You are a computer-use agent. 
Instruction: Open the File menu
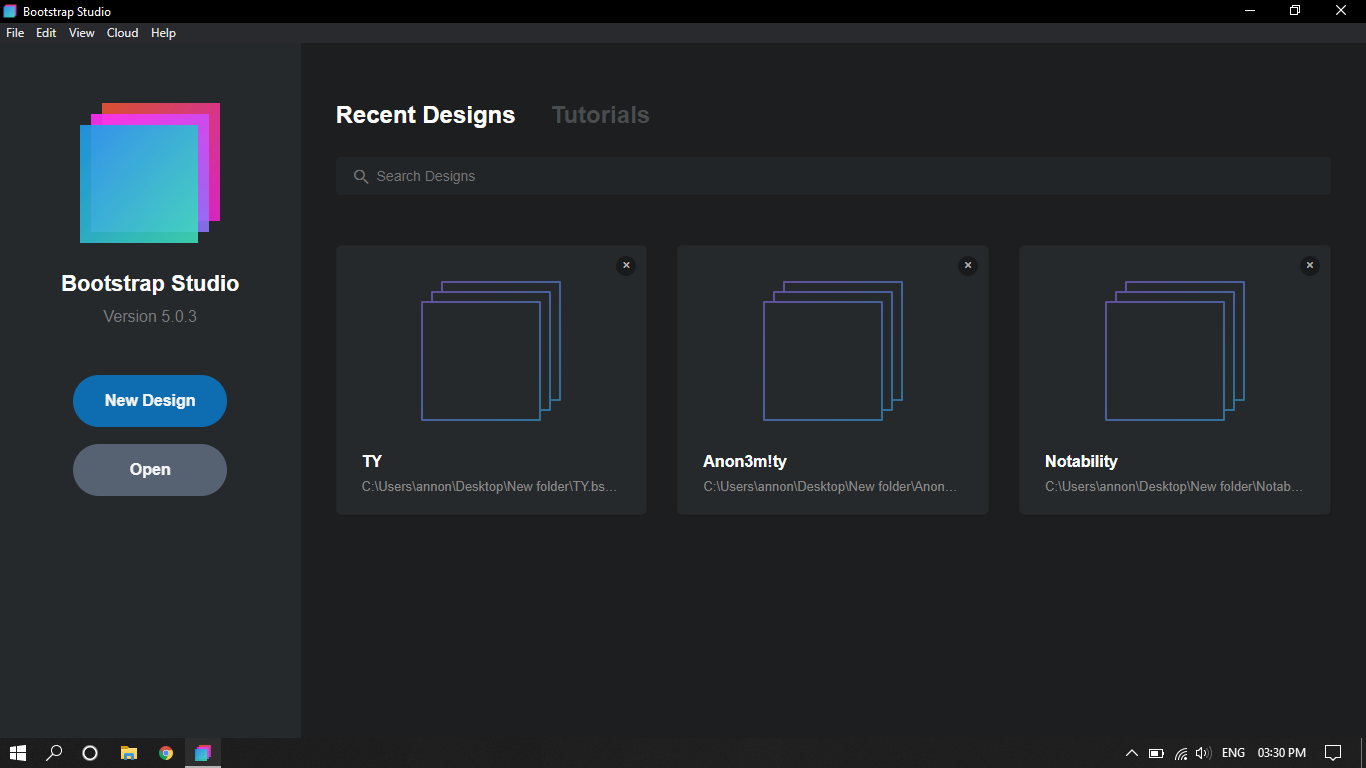coord(15,33)
